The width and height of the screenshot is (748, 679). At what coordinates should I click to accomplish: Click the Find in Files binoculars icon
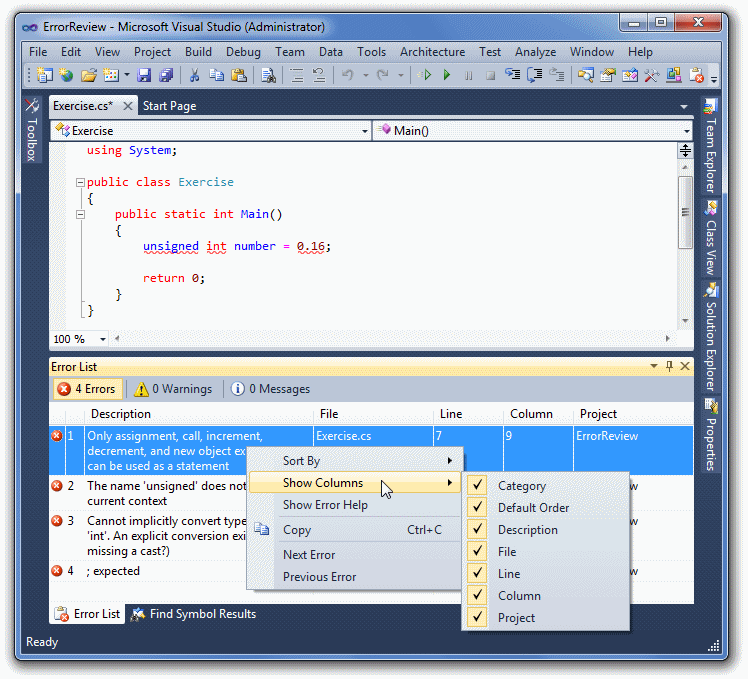click(268, 75)
